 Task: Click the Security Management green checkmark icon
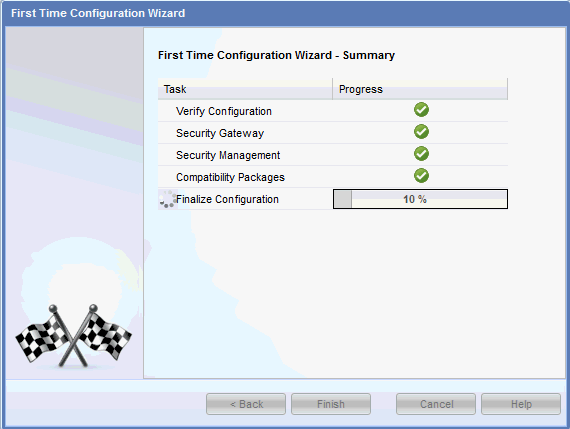click(421, 154)
